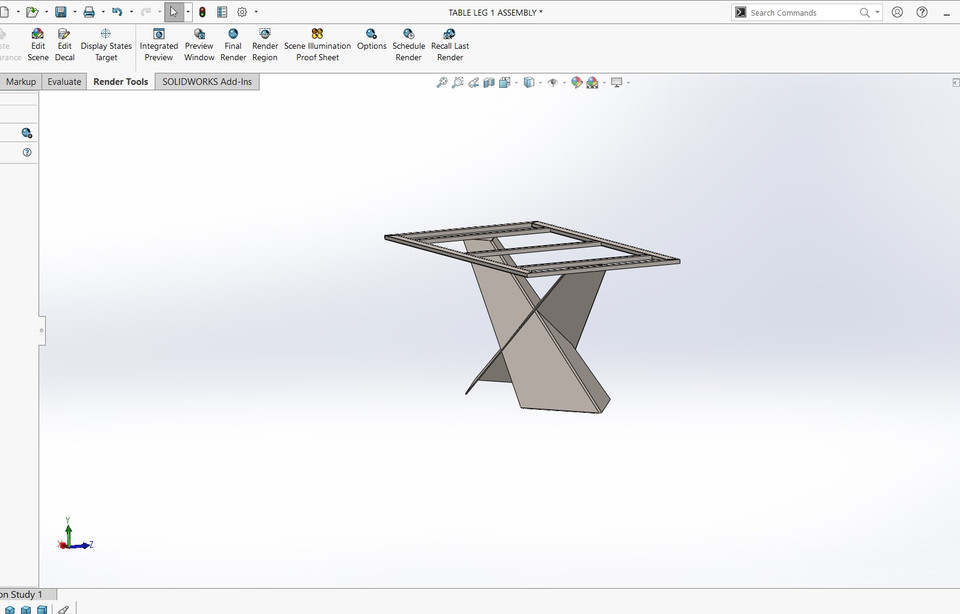Click in the Search Commands field
The width and height of the screenshot is (960, 614).
[x=800, y=12]
